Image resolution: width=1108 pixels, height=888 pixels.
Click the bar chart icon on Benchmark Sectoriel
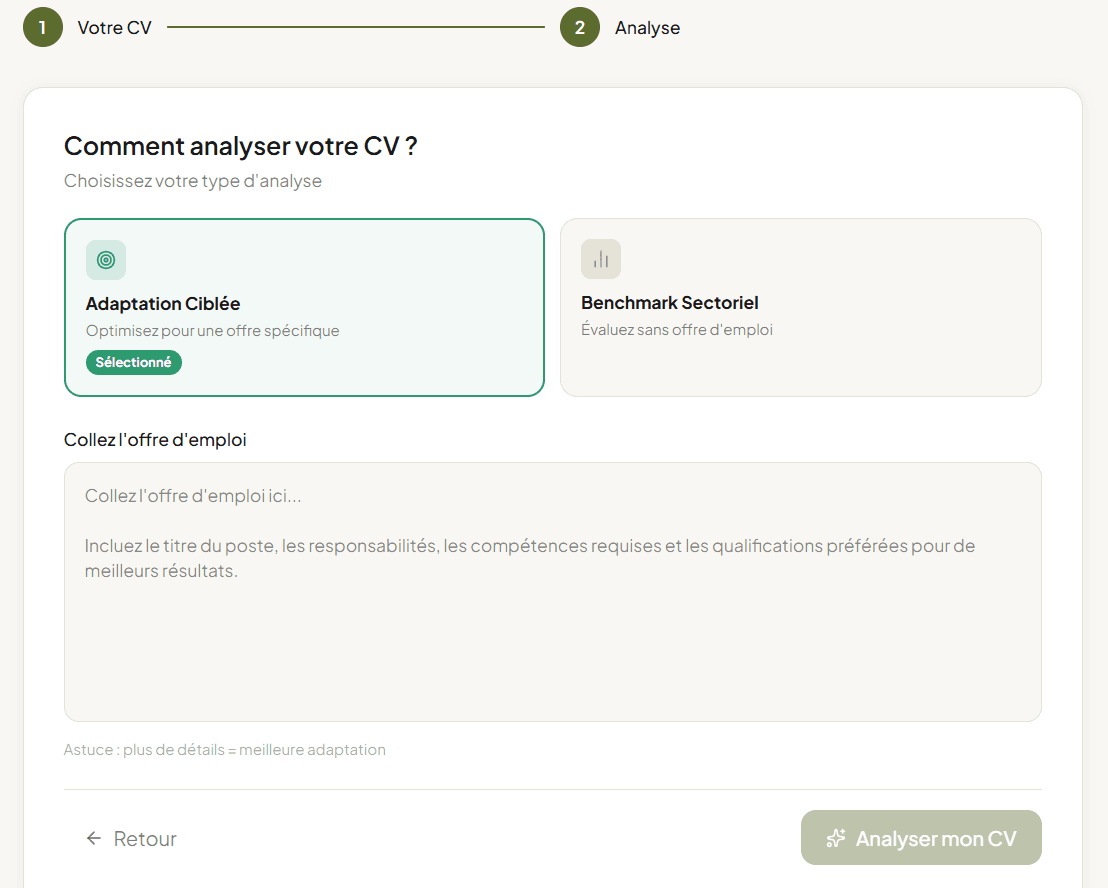click(600, 258)
